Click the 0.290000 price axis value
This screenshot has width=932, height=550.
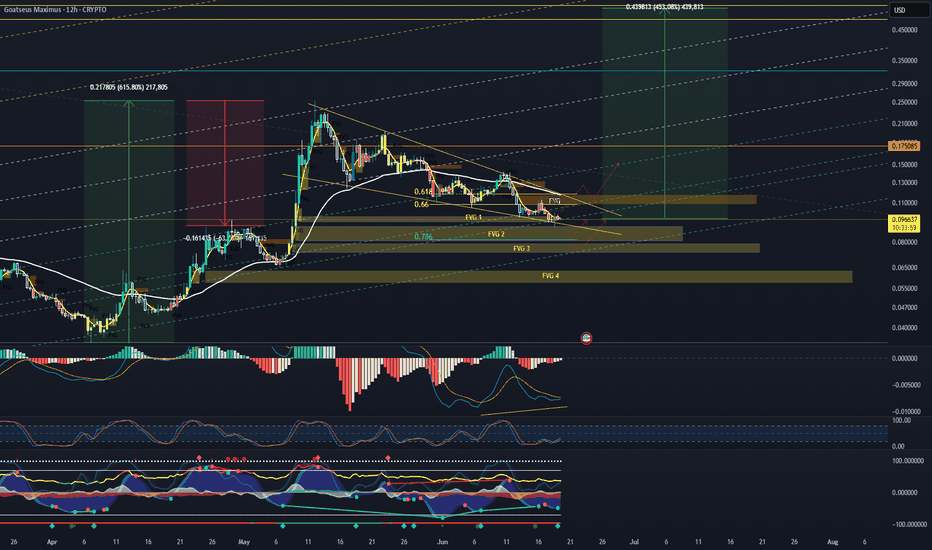(904, 84)
